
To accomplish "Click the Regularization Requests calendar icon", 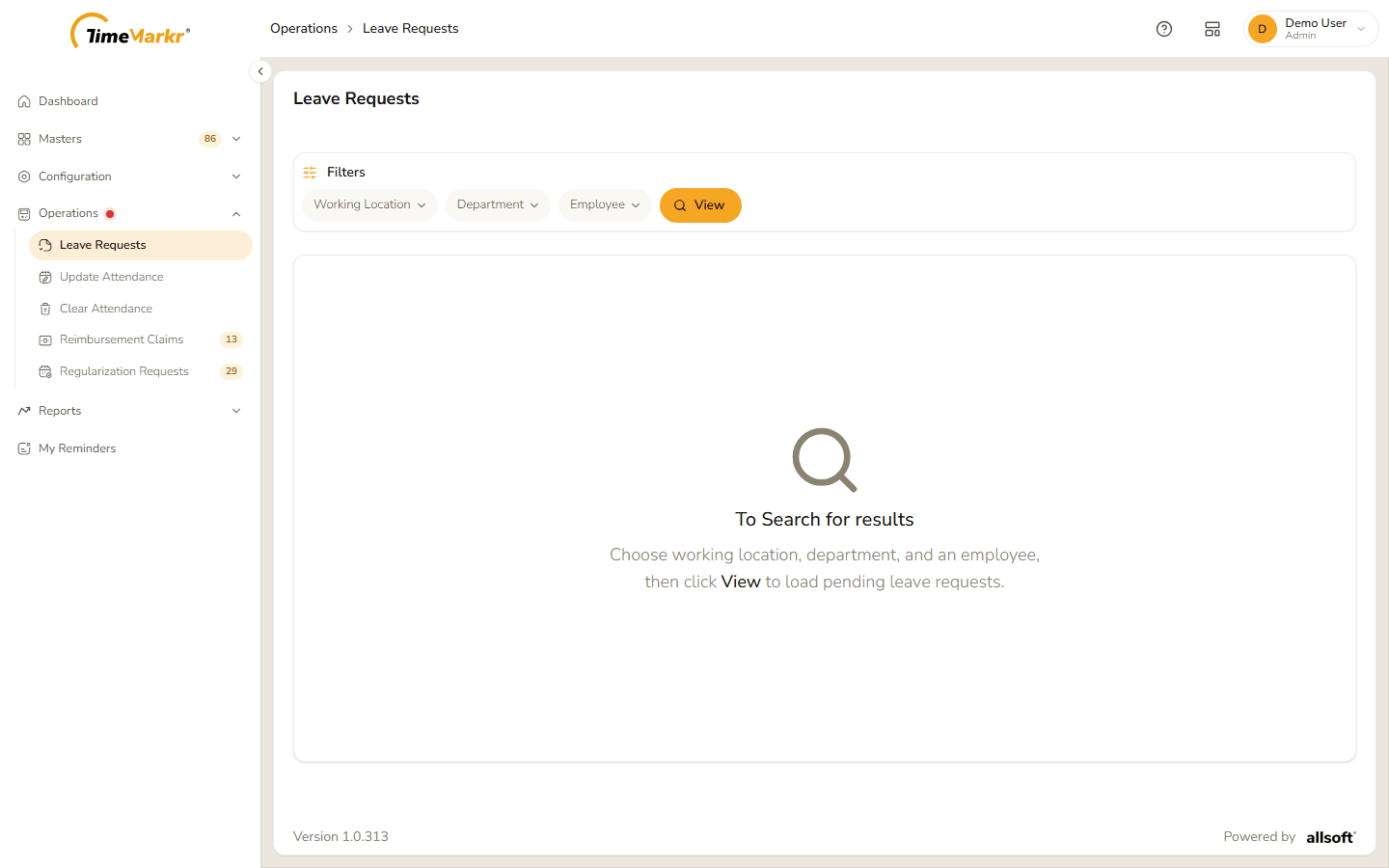I will coord(45,371).
